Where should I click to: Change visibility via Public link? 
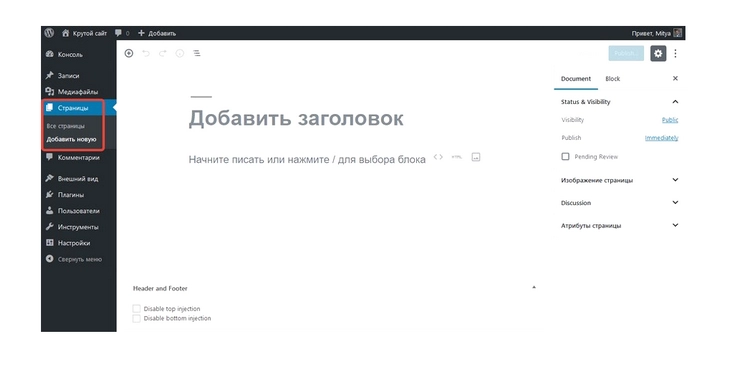coord(670,120)
